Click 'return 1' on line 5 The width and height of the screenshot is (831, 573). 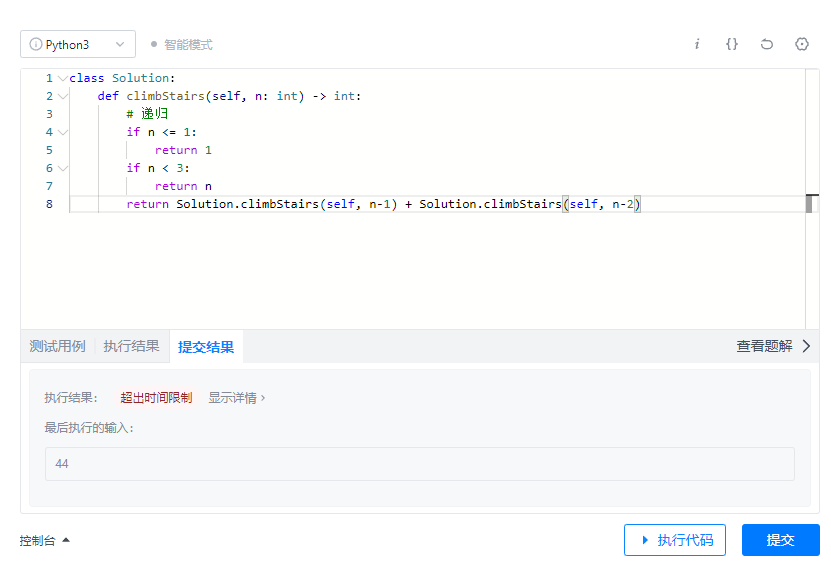pyautogui.click(x=183, y=150)
